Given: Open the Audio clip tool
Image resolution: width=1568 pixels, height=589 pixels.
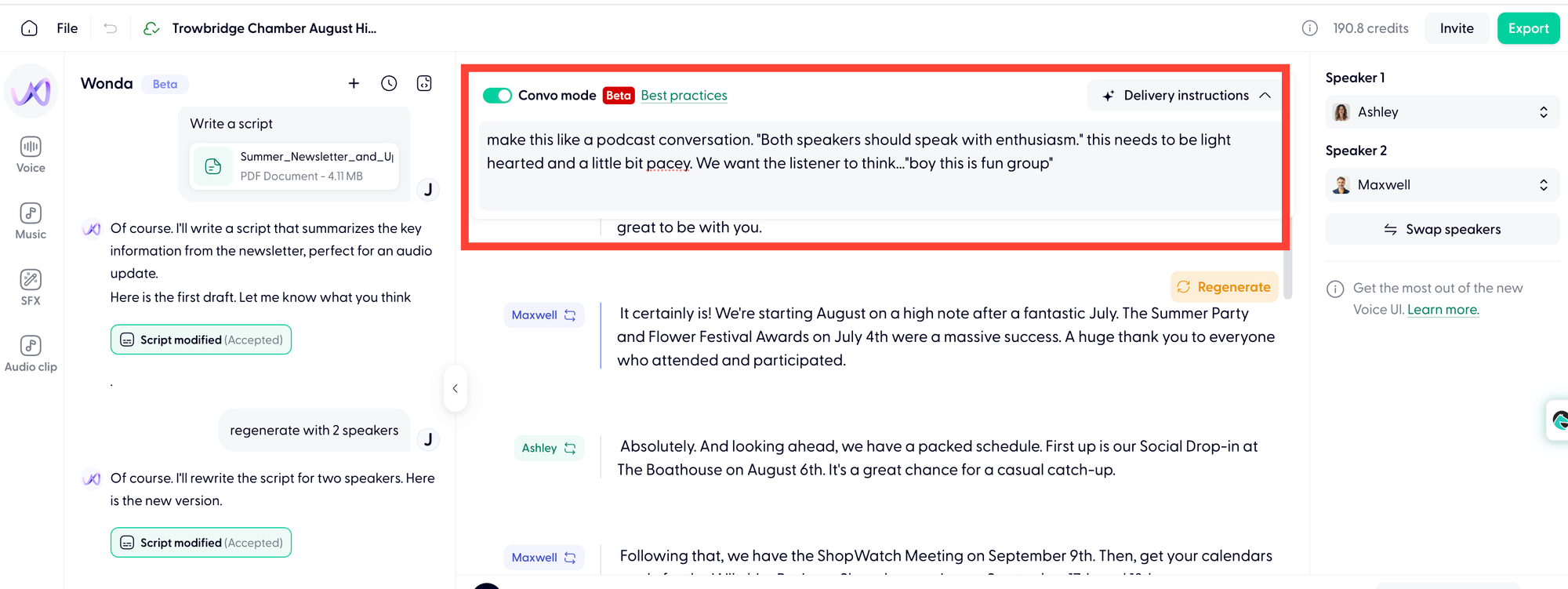Looking at the screenshot, I should [x=31, y=354].
